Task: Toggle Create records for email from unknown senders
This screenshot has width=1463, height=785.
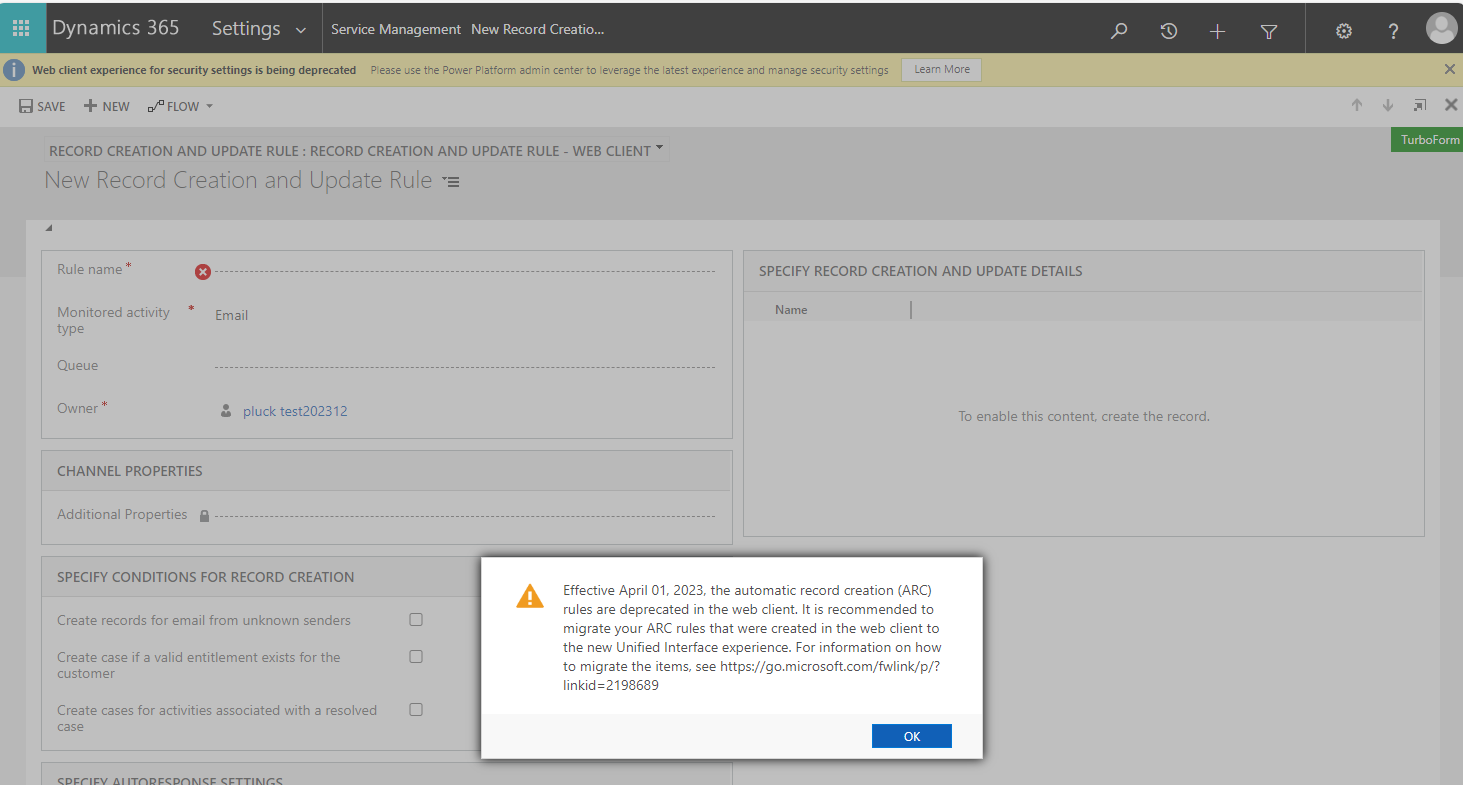Action: pyautogui.click(x=416, y=620)
